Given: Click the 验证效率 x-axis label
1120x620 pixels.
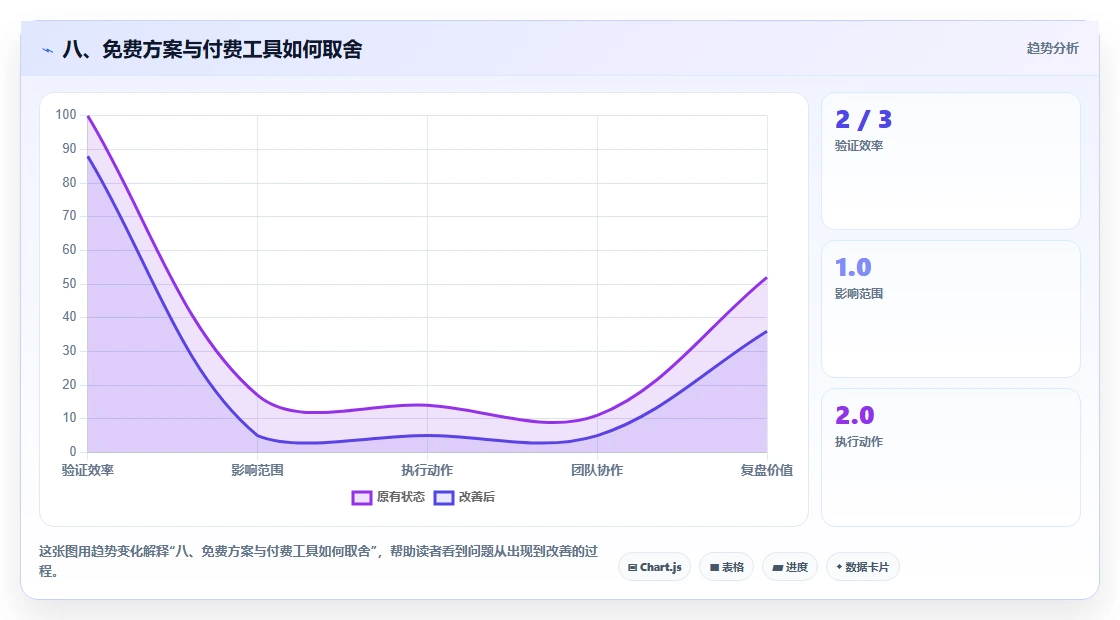Looking at the screenshot, I should 88,470.
